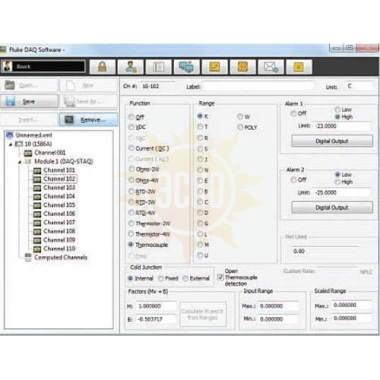
Task: Collapse the 10 (1586A) tree node
Action: tap(11, 144)
